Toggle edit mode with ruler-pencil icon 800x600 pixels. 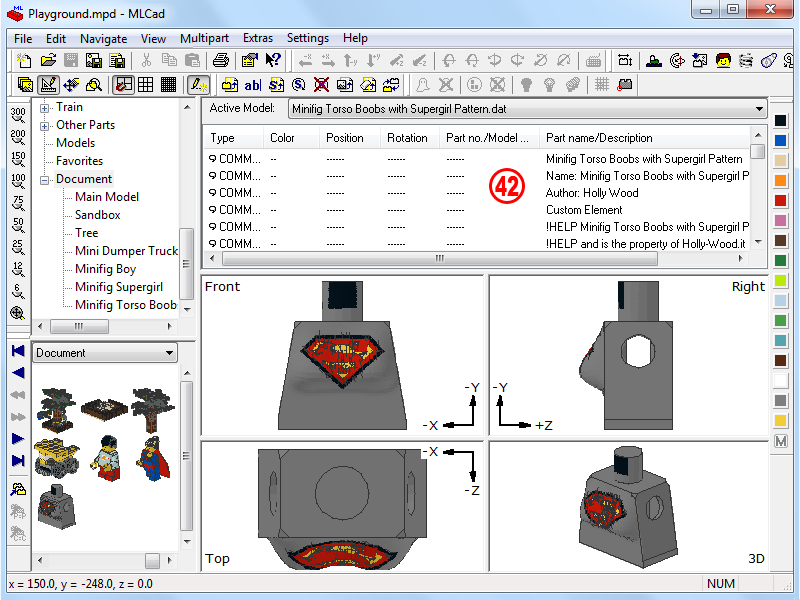[x=48, y=85]
